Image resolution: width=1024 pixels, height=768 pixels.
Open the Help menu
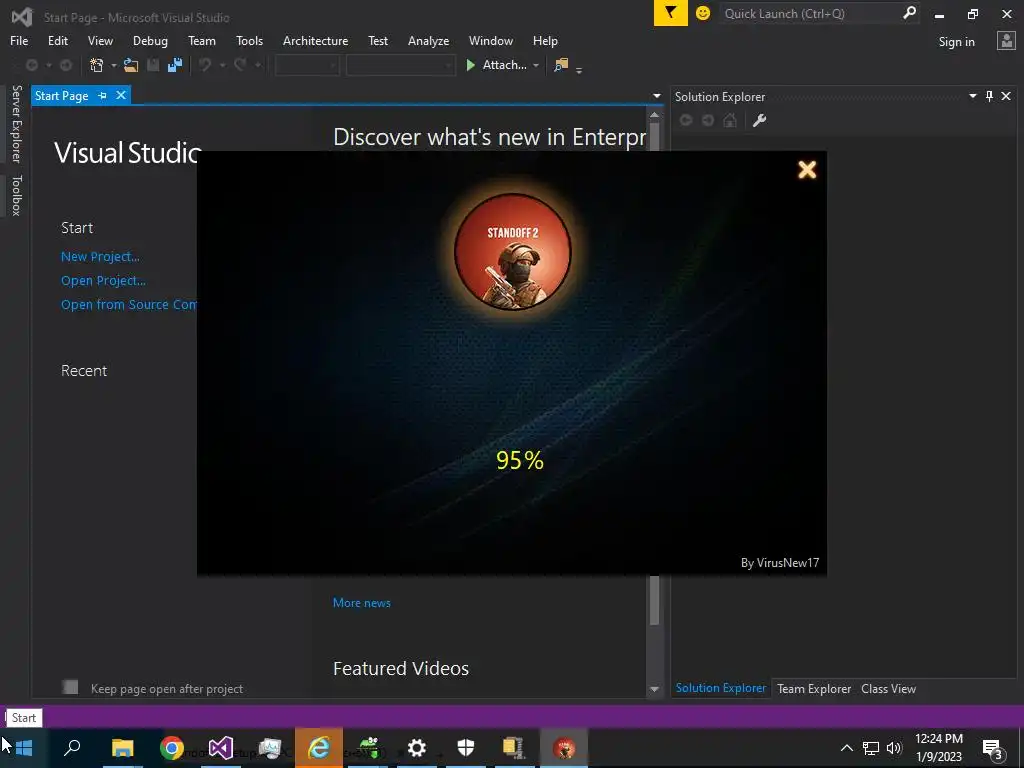pyautogui.click(x=545, y=40)
